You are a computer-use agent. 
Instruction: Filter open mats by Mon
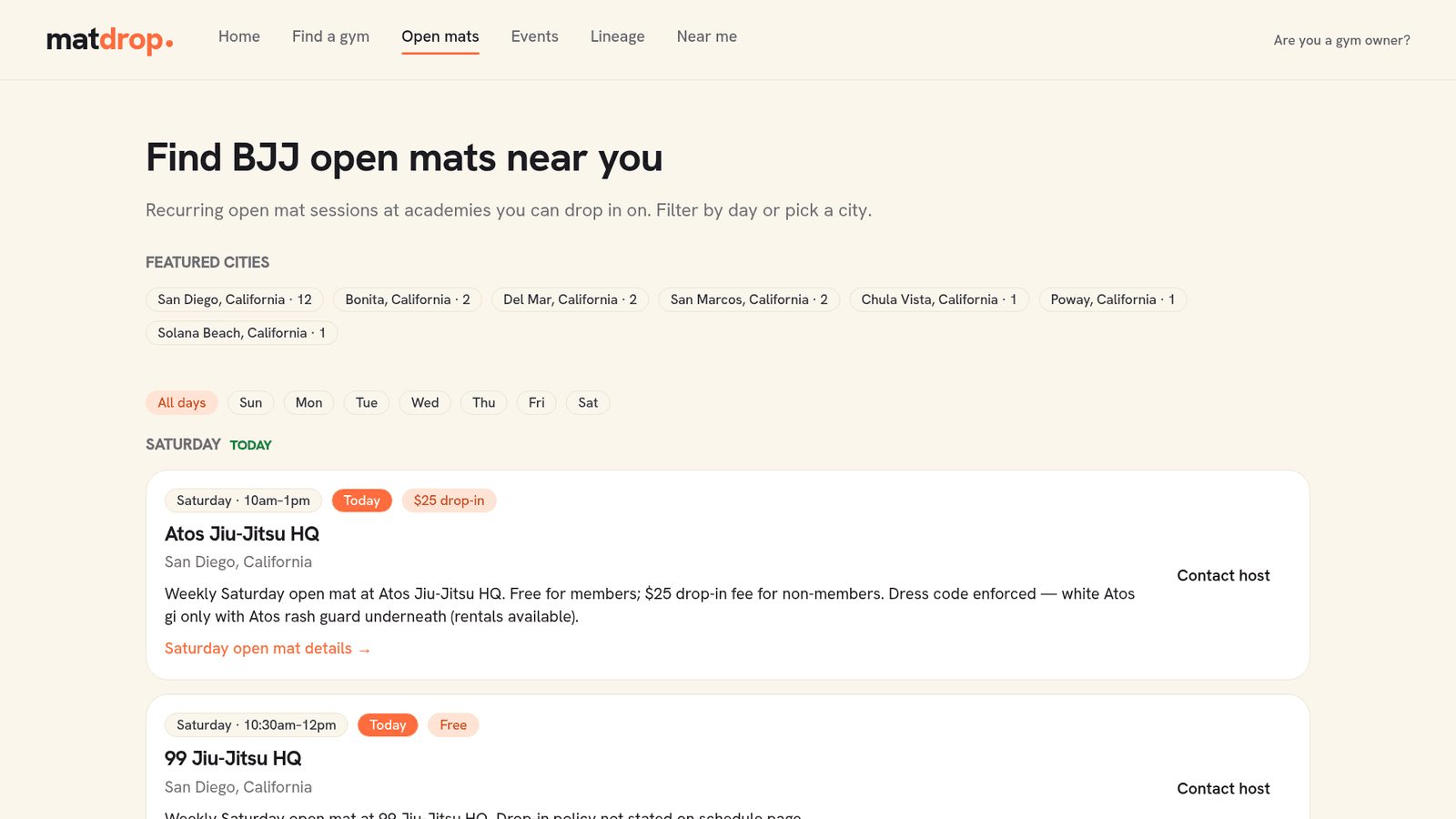click(x=308, y=403)
